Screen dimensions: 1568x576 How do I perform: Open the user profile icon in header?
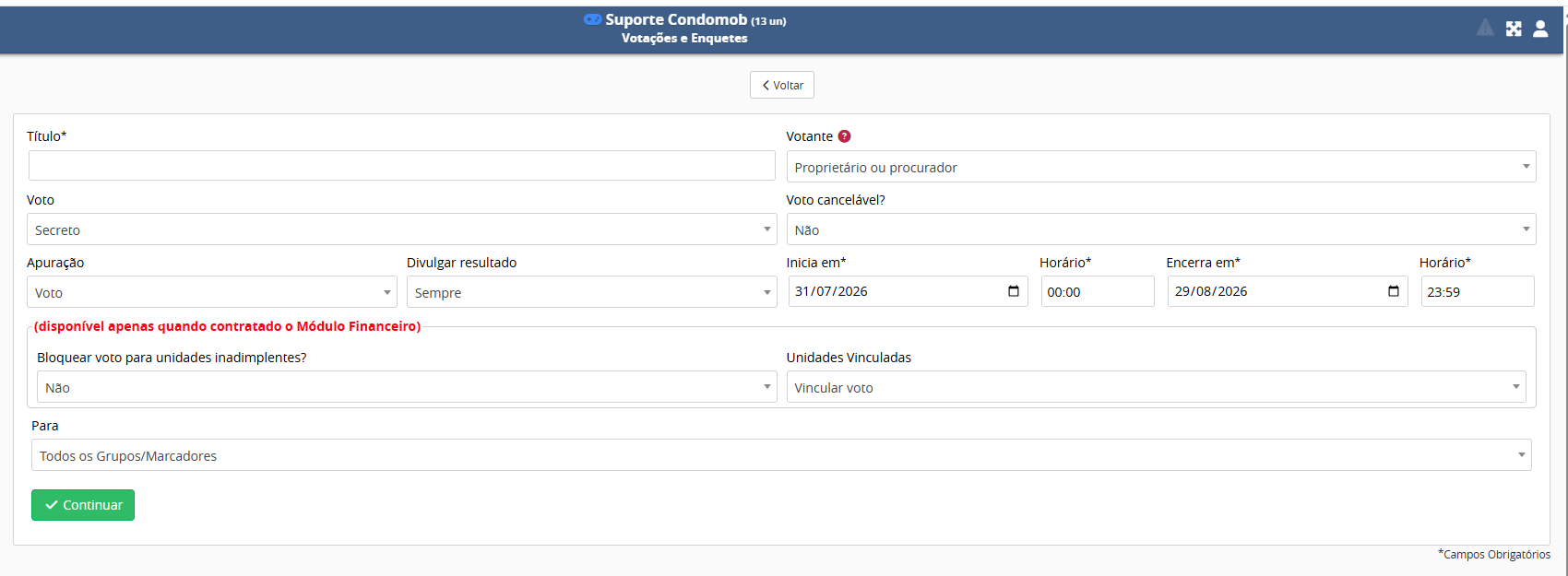(x=1540, y=29)
